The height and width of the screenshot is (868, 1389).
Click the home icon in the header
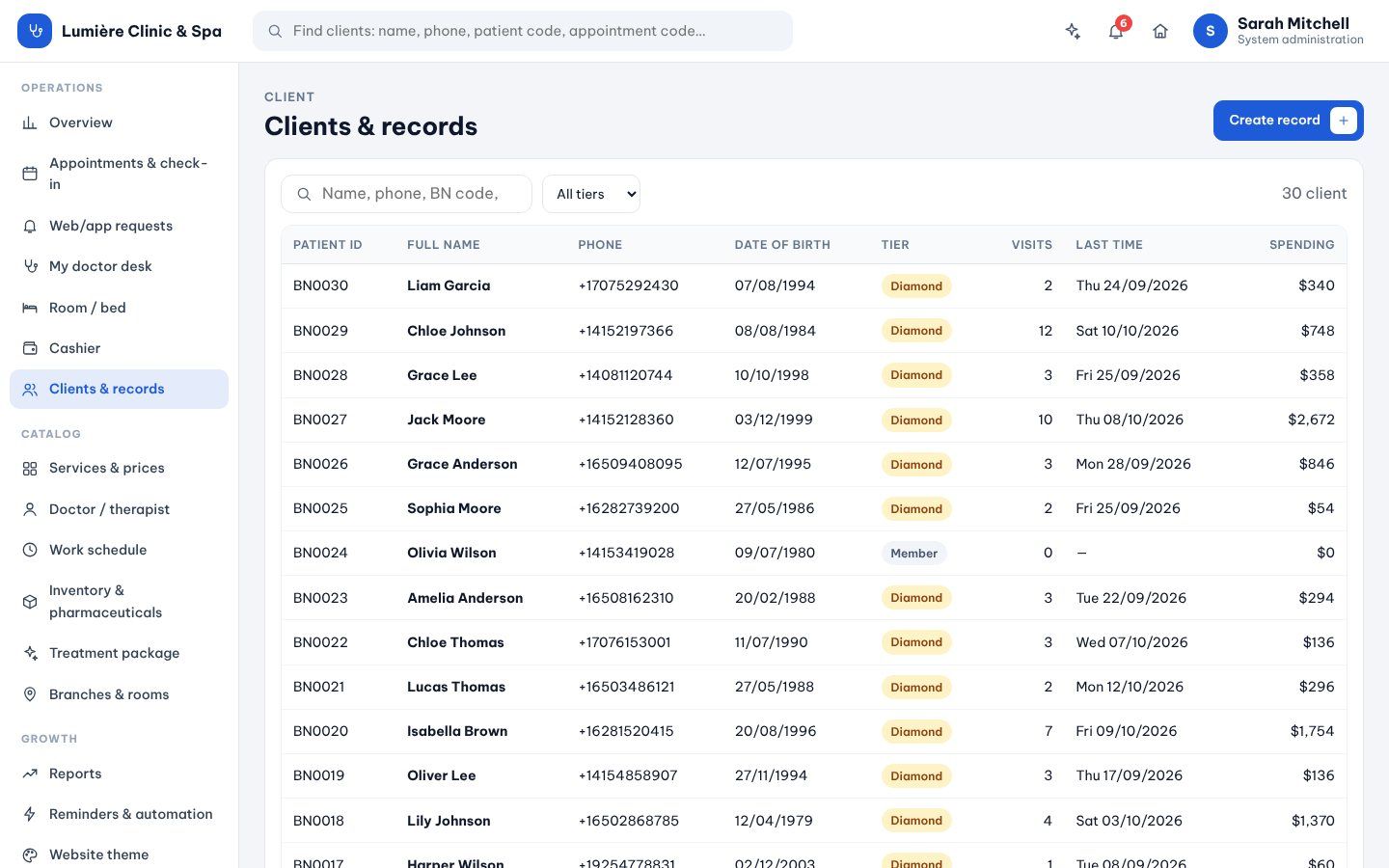[1160, 31]
